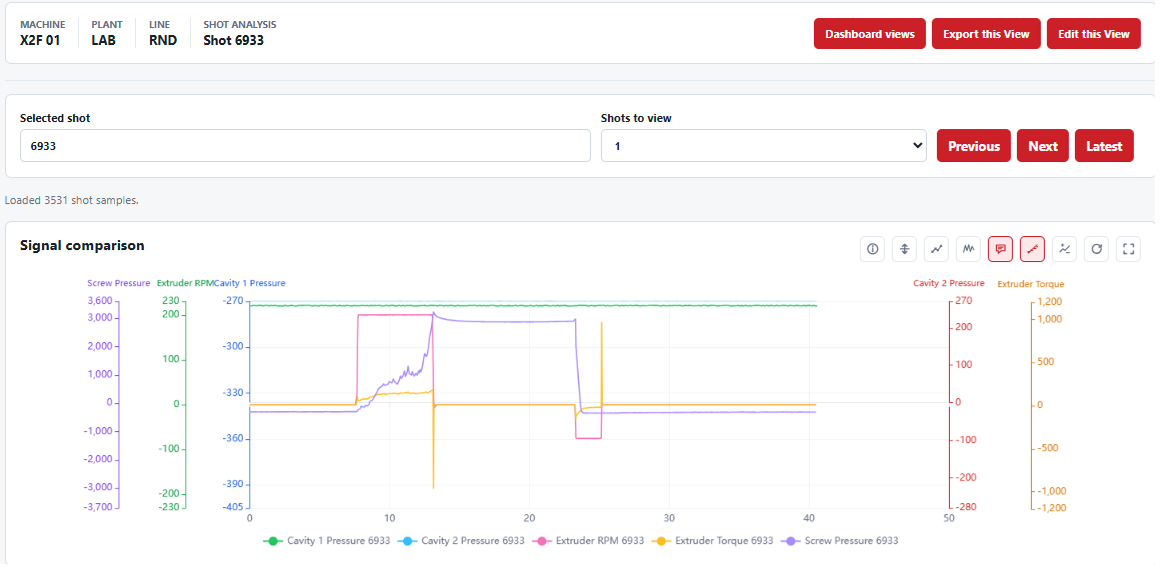The width and height of the screenshot is (1171, 577).
Task: Click the fullscreen expand icon on chart
Action: pyautogui.click(x=1128, y=249)
